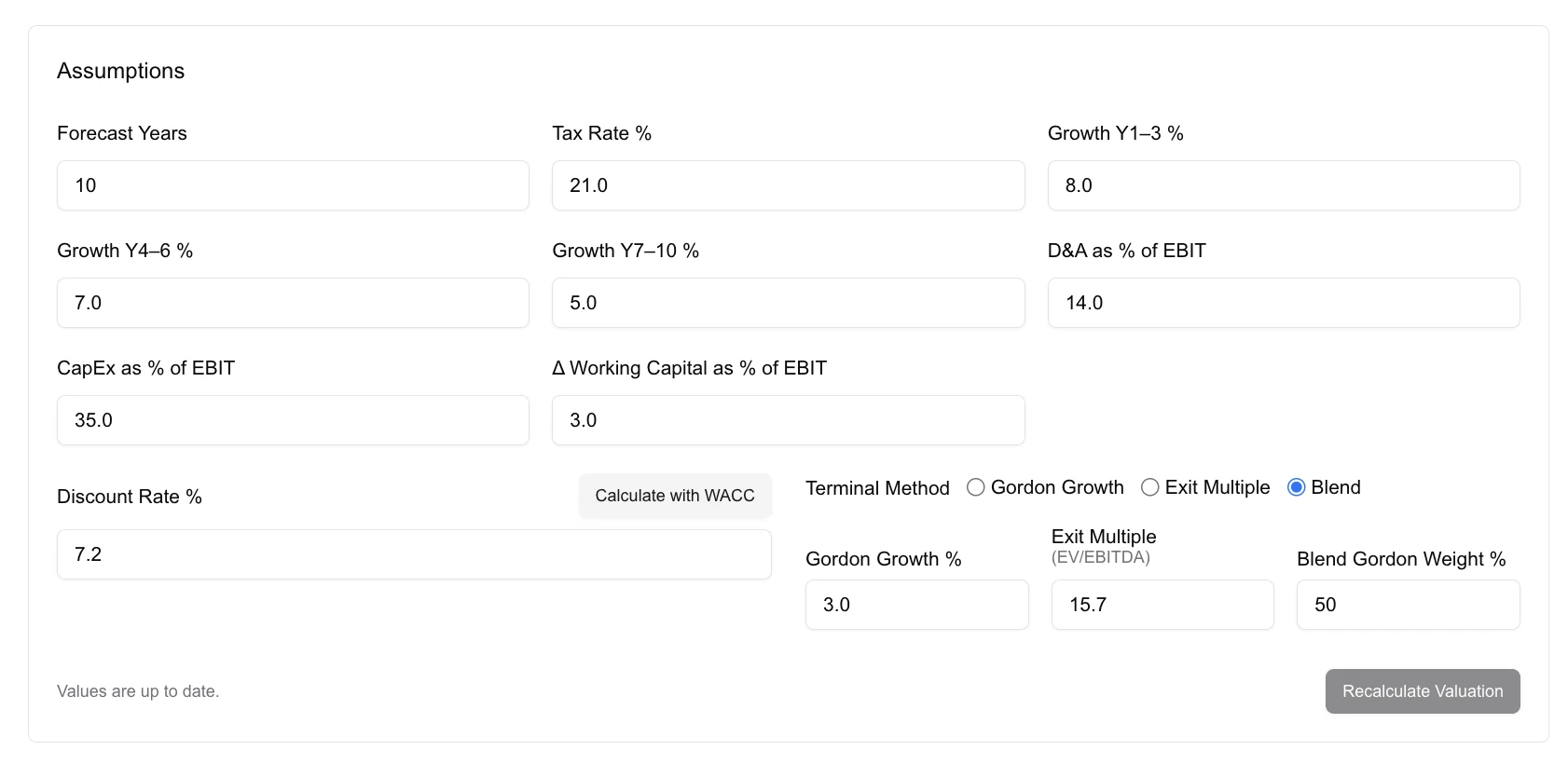Click the Forecast Years input field
The image size is (1568, 764).
coord(293,185)
